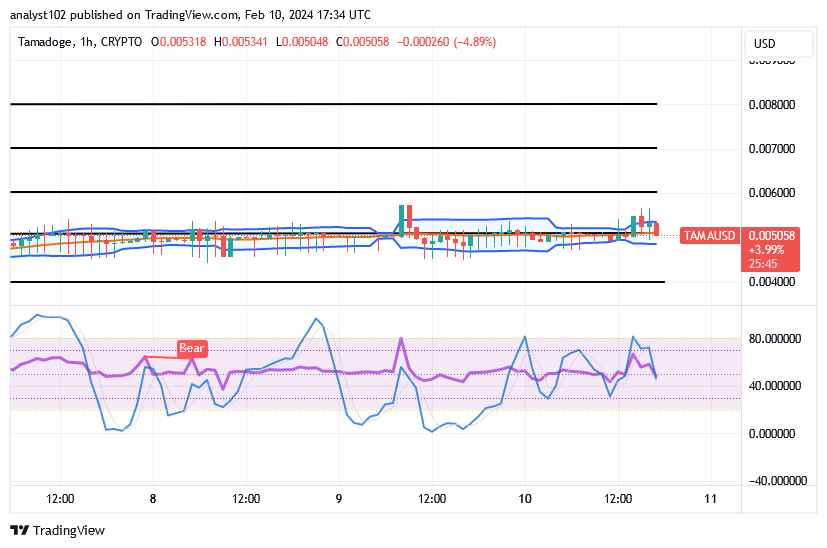The height and width of the screenshot is (548, 827).
Task: Click the Tamadoge symbol title
Action: (x=45, y=42)
